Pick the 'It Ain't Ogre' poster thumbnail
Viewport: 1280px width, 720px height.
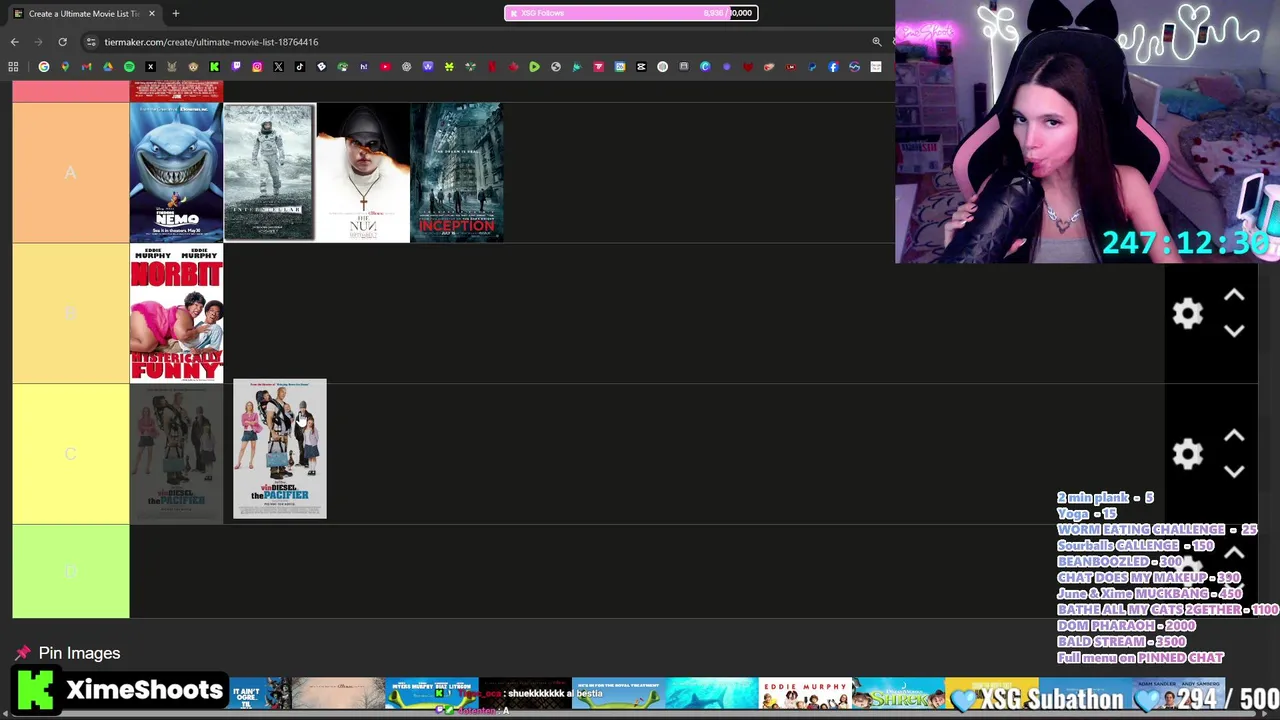[x=259, y=693]
